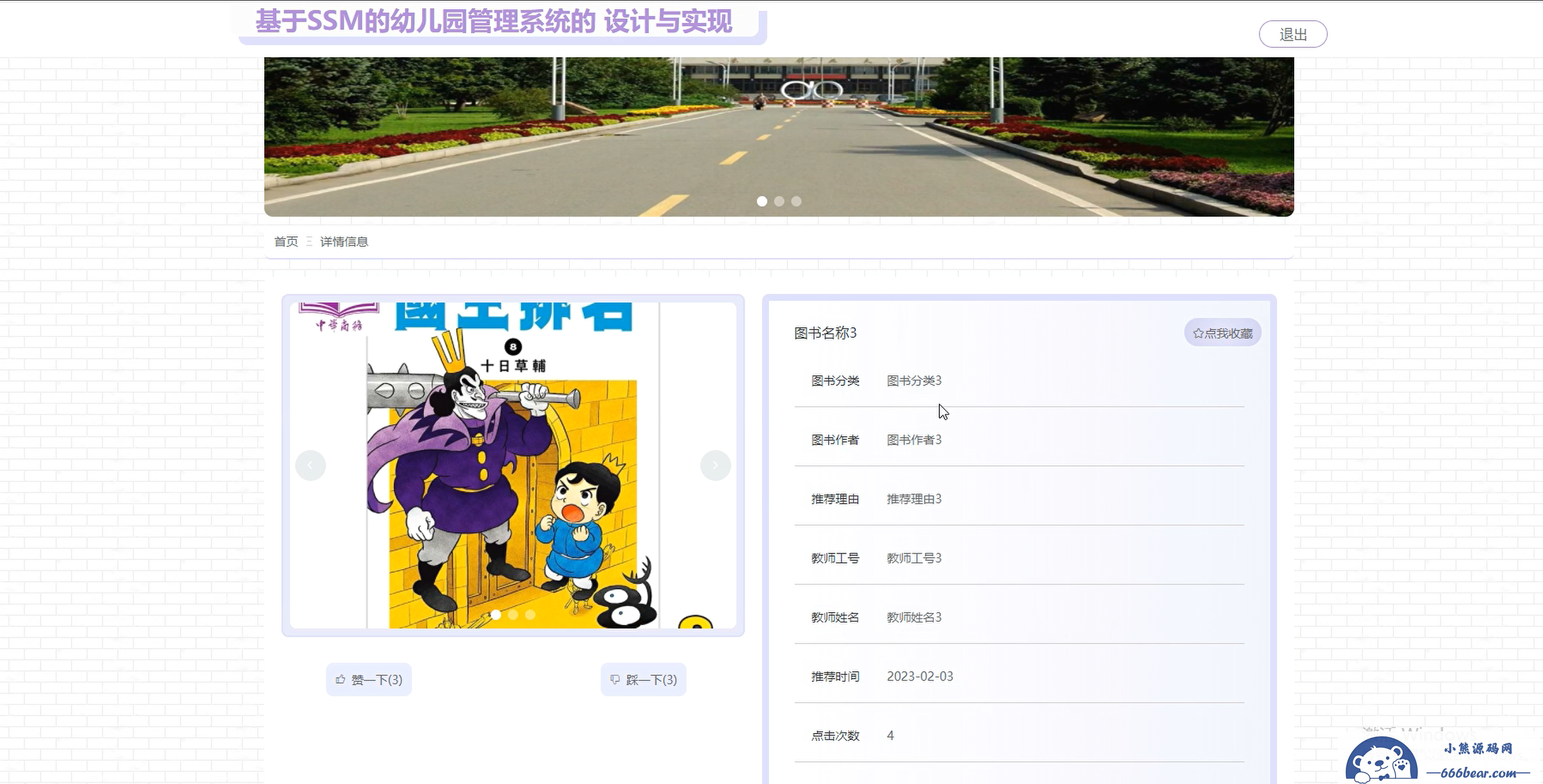
Task: Select third book image carousel dot
Action: tap(530, 614)
